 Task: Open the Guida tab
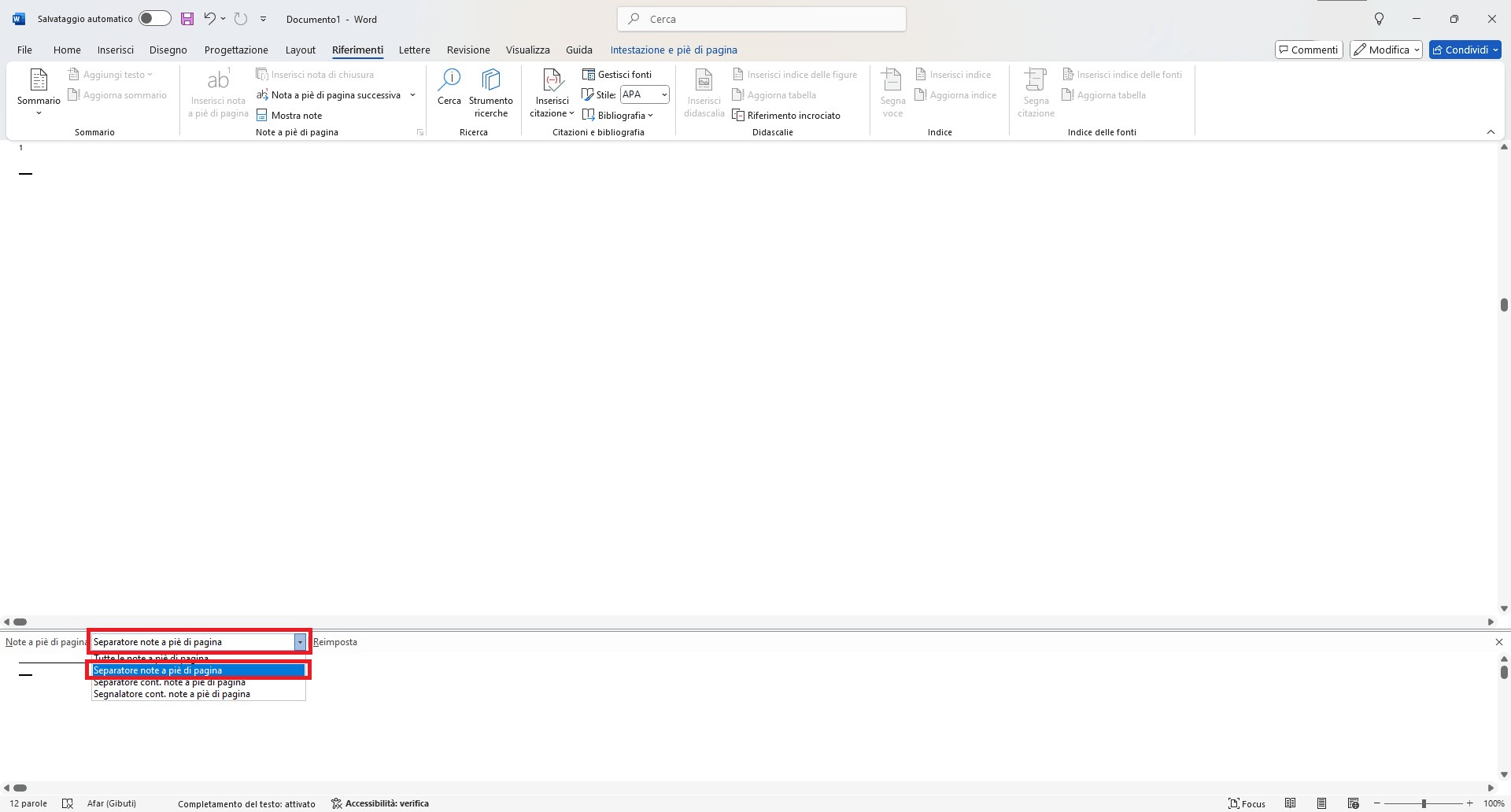579,50
